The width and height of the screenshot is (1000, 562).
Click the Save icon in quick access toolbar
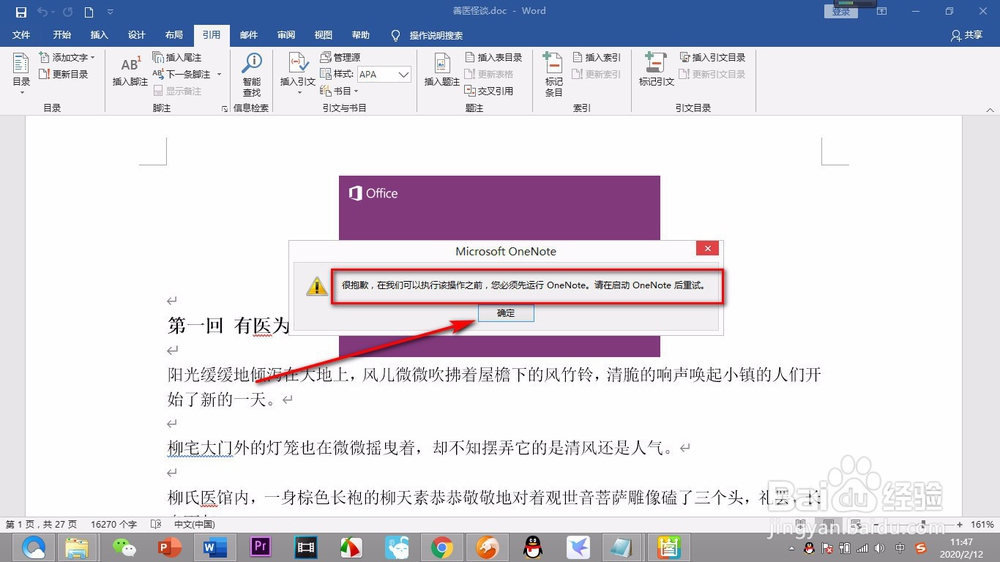pos(21,11)
